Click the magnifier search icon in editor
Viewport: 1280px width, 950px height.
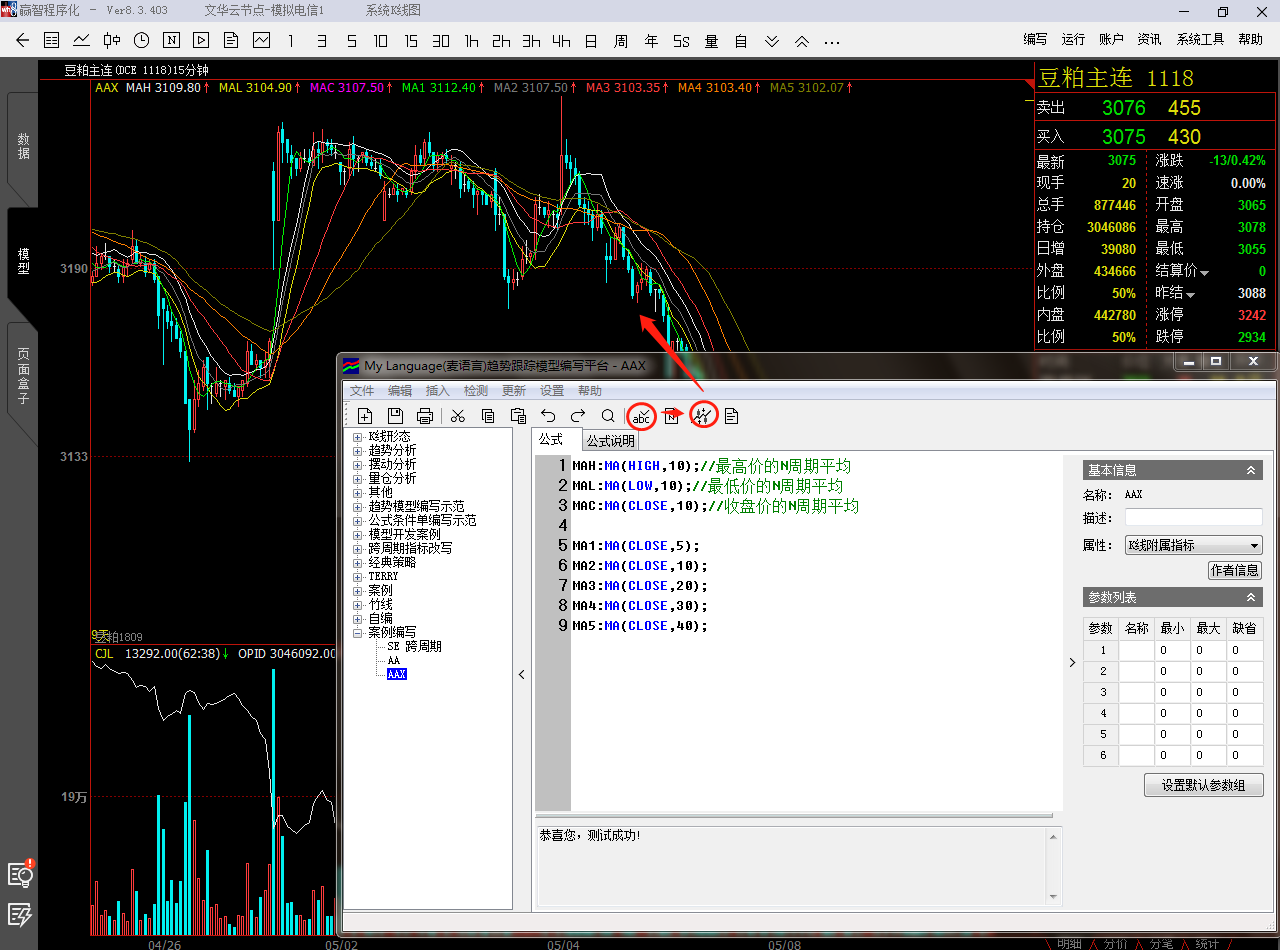tap(608, 416)
